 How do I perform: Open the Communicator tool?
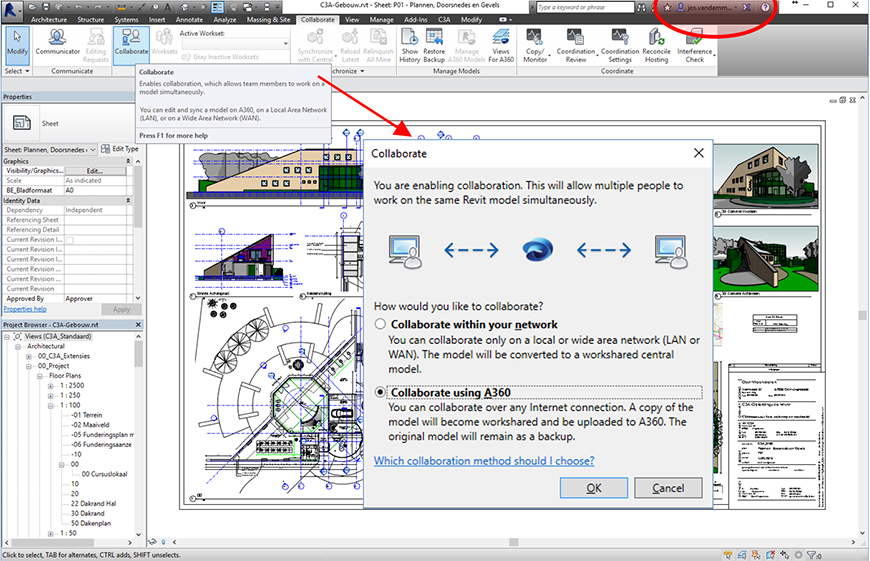[x=58, y=42]
